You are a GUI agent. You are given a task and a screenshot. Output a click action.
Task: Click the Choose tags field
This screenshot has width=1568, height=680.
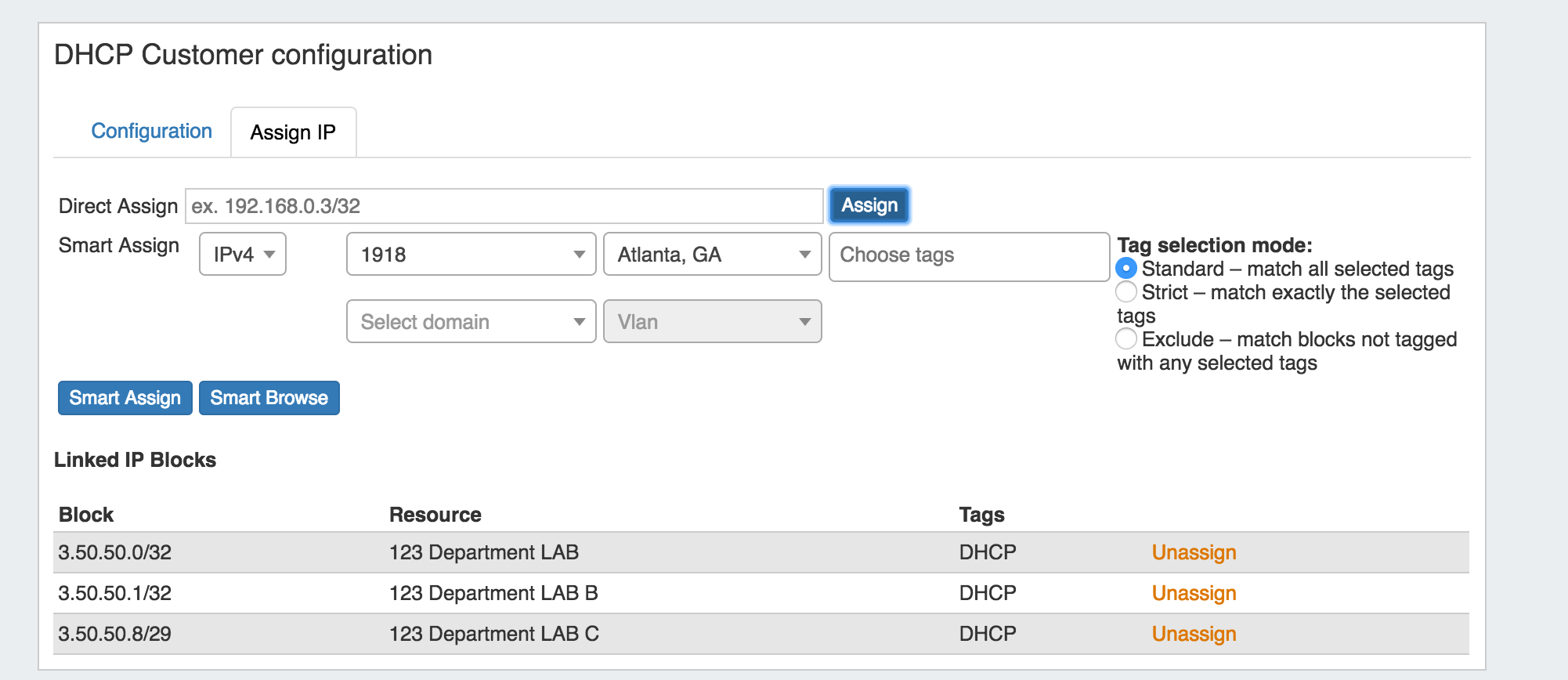point(968,256)
